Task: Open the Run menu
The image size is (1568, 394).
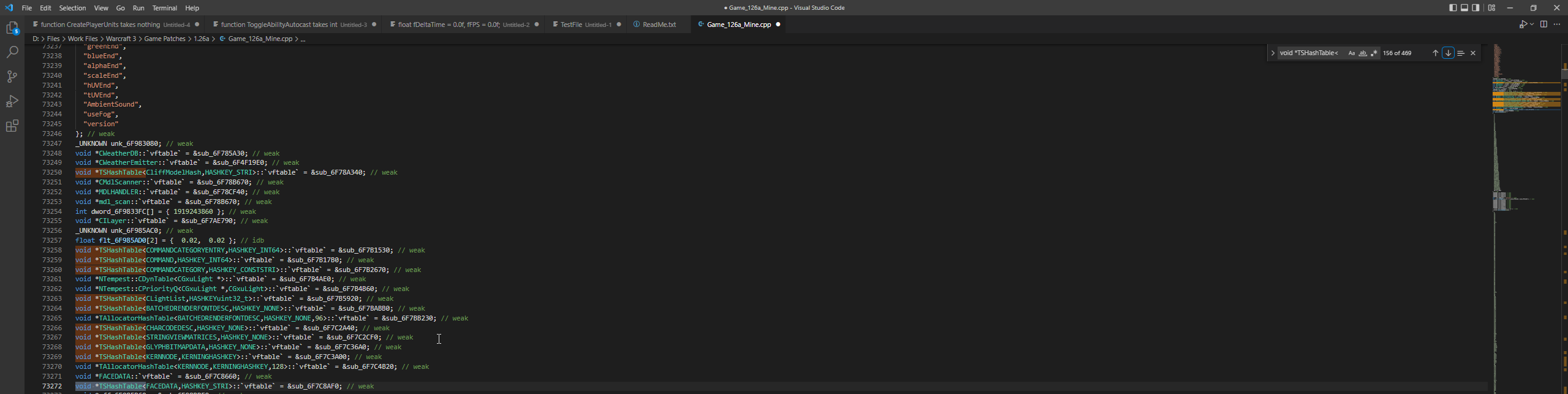Action: (x=138, y=8)
